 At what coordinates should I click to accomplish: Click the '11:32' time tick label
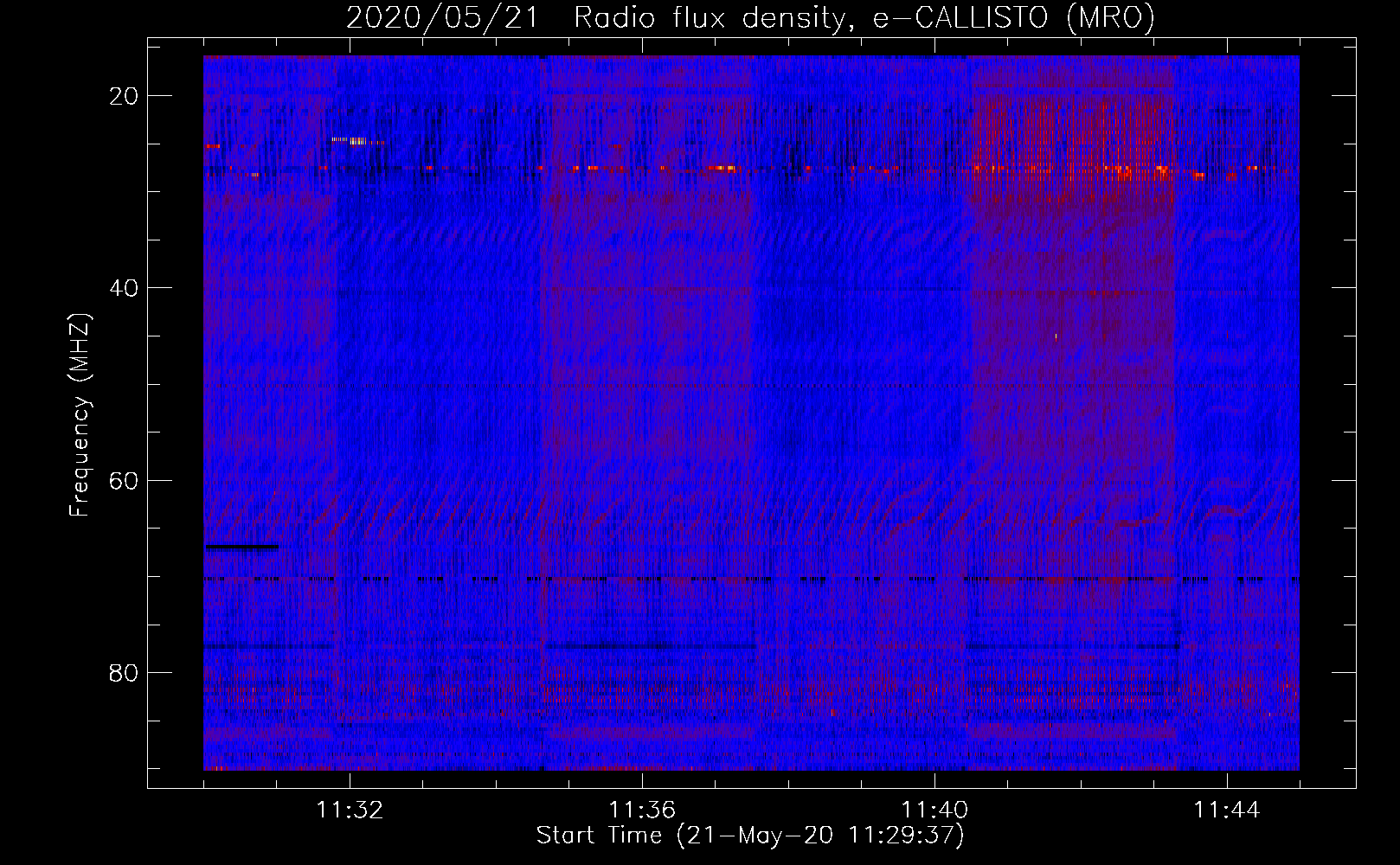coord(350,811)
